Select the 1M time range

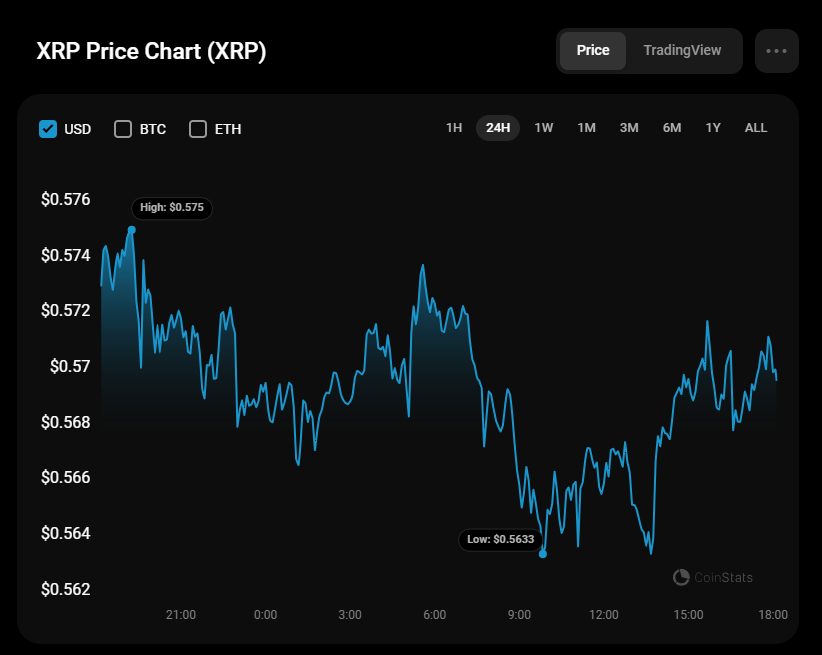pos(586,128)
